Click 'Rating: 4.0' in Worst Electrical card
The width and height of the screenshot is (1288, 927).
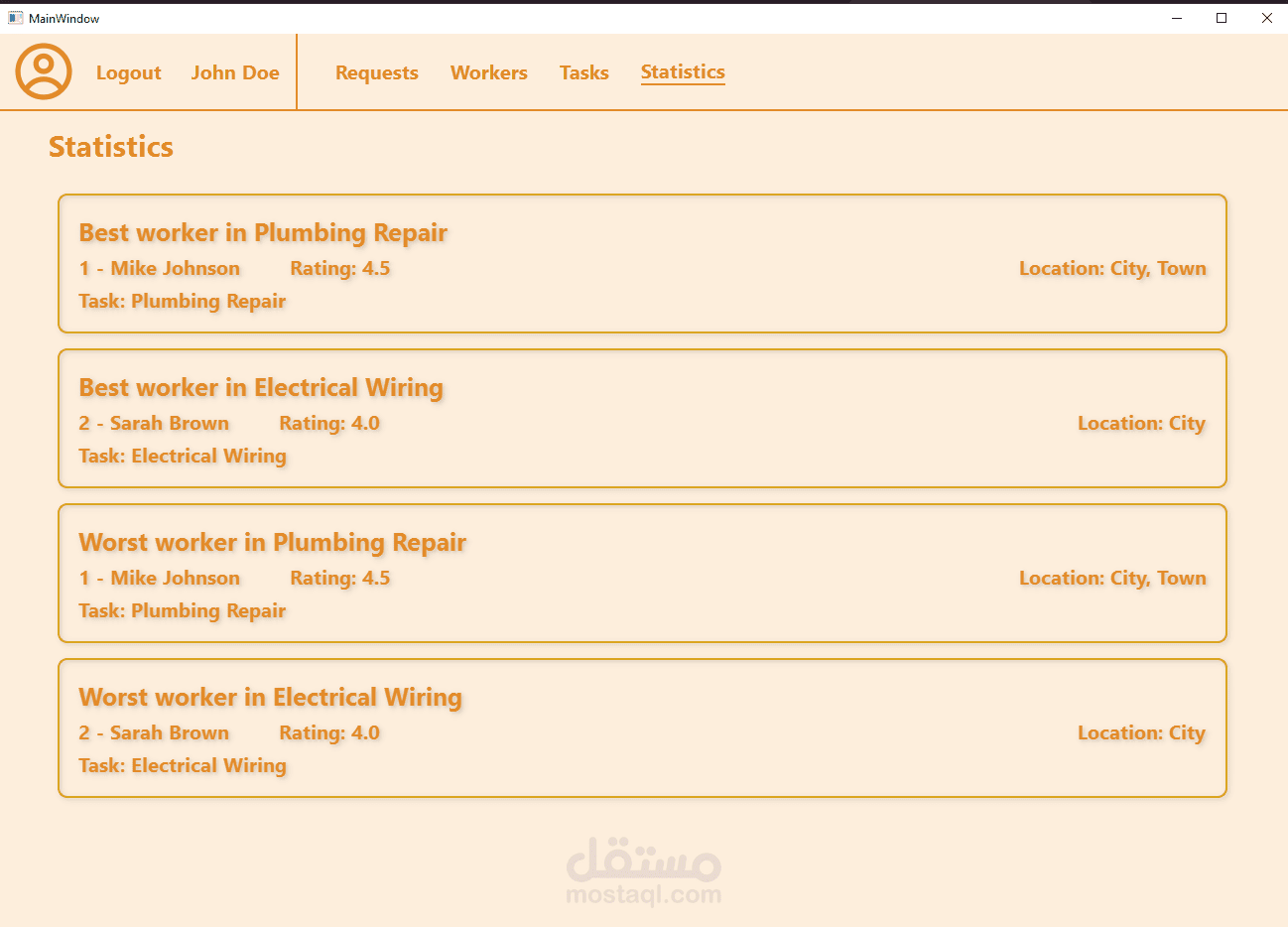[329, 732]
